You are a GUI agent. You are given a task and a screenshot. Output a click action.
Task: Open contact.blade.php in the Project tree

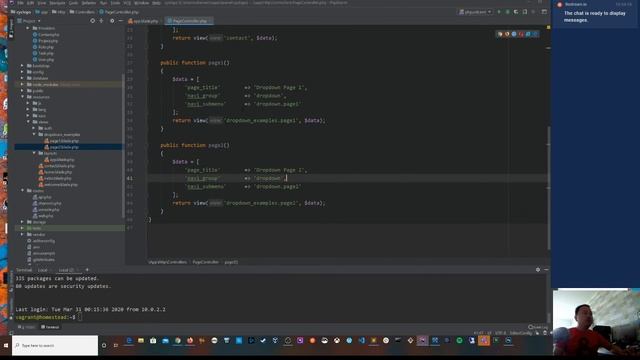(x=57, y=166)
